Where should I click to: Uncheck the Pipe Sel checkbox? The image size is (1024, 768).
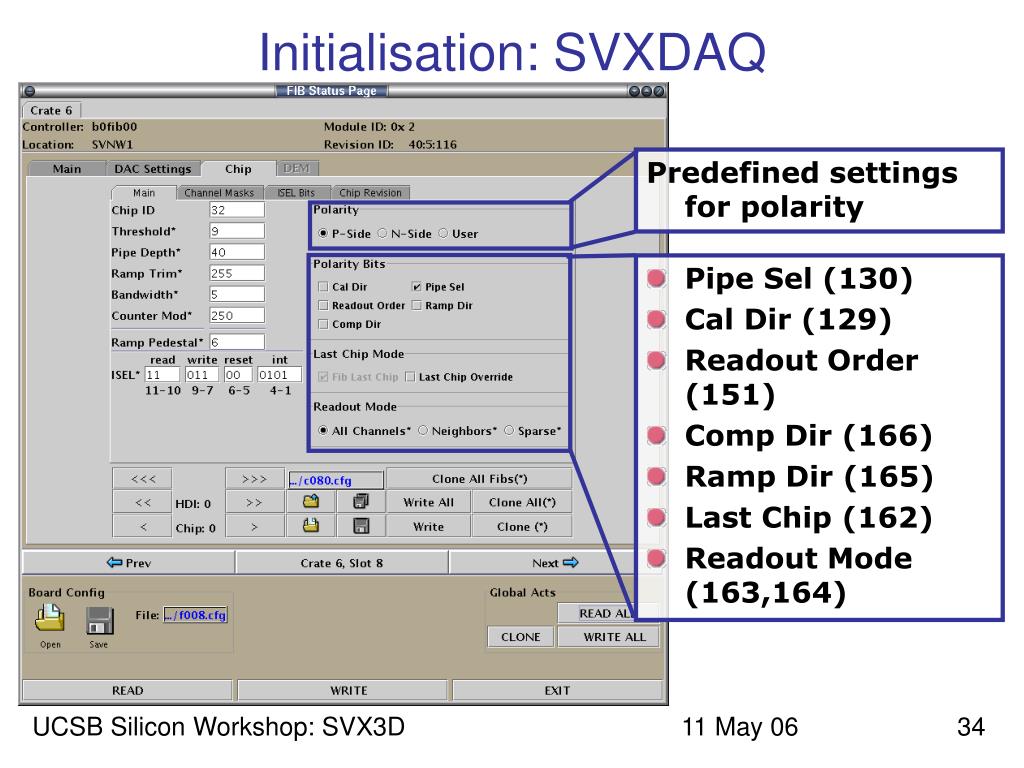click(416, 286)
